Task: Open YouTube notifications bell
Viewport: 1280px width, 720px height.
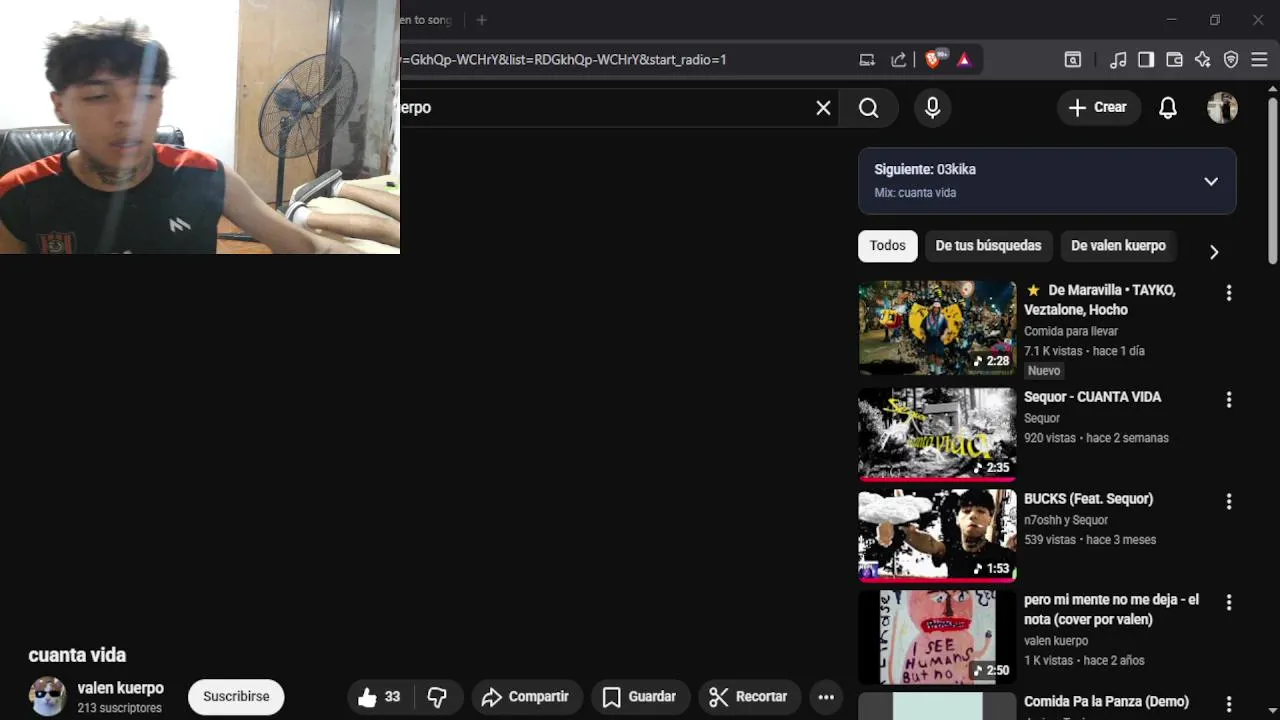Action: click(1168, 108)
